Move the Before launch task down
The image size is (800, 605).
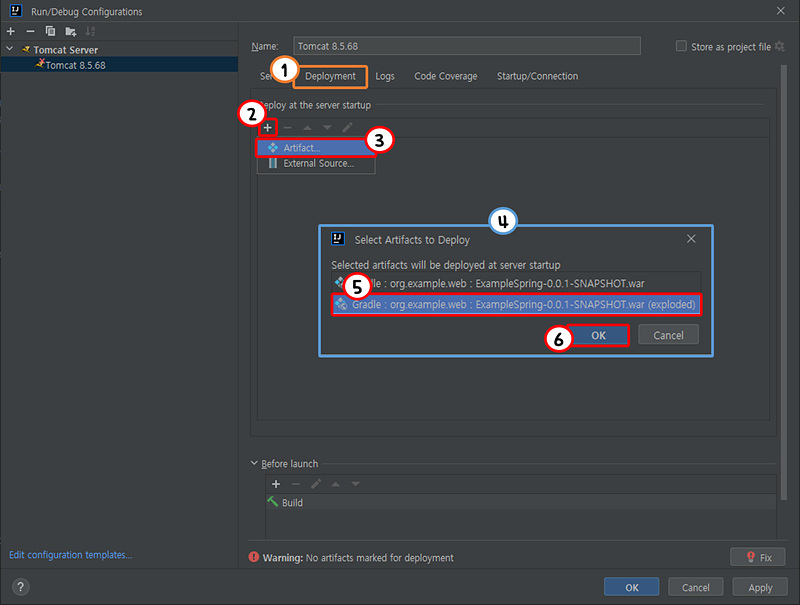pyautogui.click(x=356, y=484)
